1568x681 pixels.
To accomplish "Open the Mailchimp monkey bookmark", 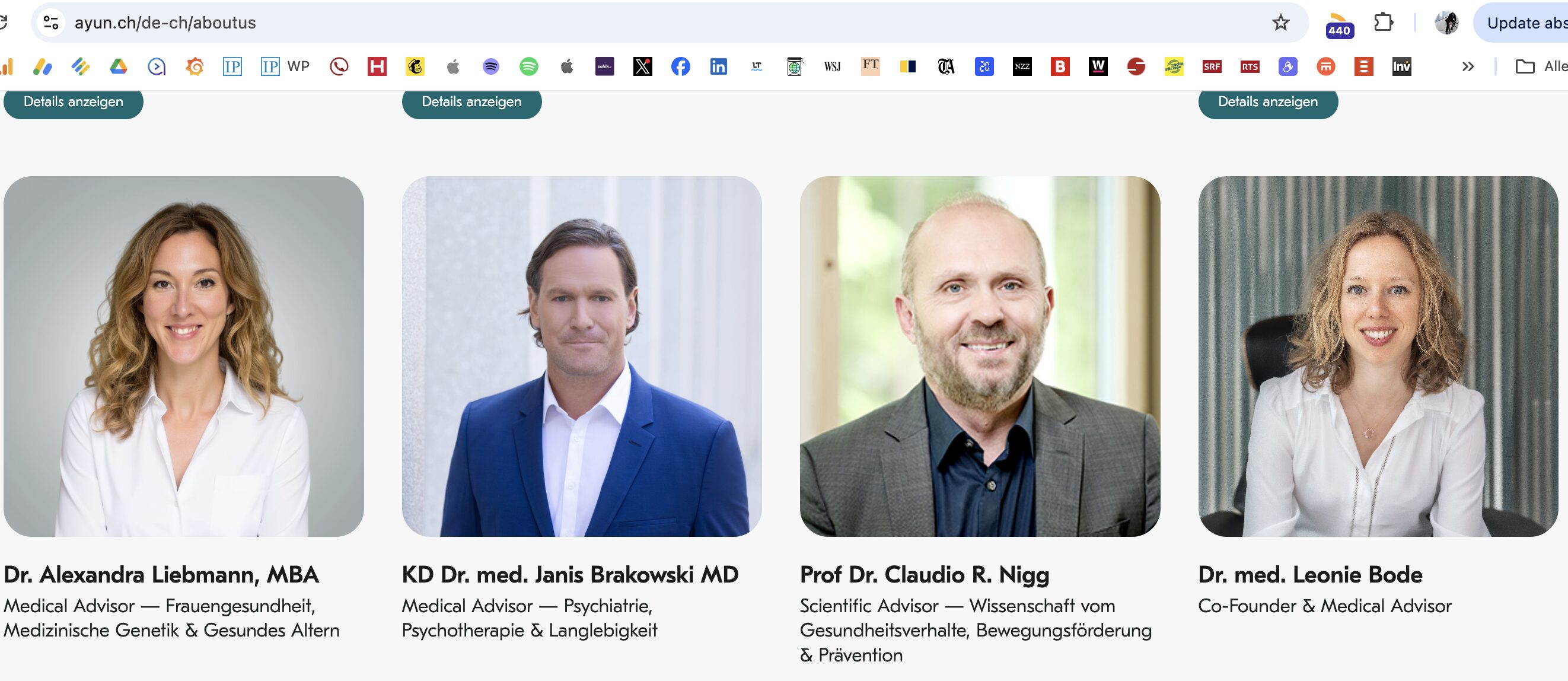I will (415, 66).
